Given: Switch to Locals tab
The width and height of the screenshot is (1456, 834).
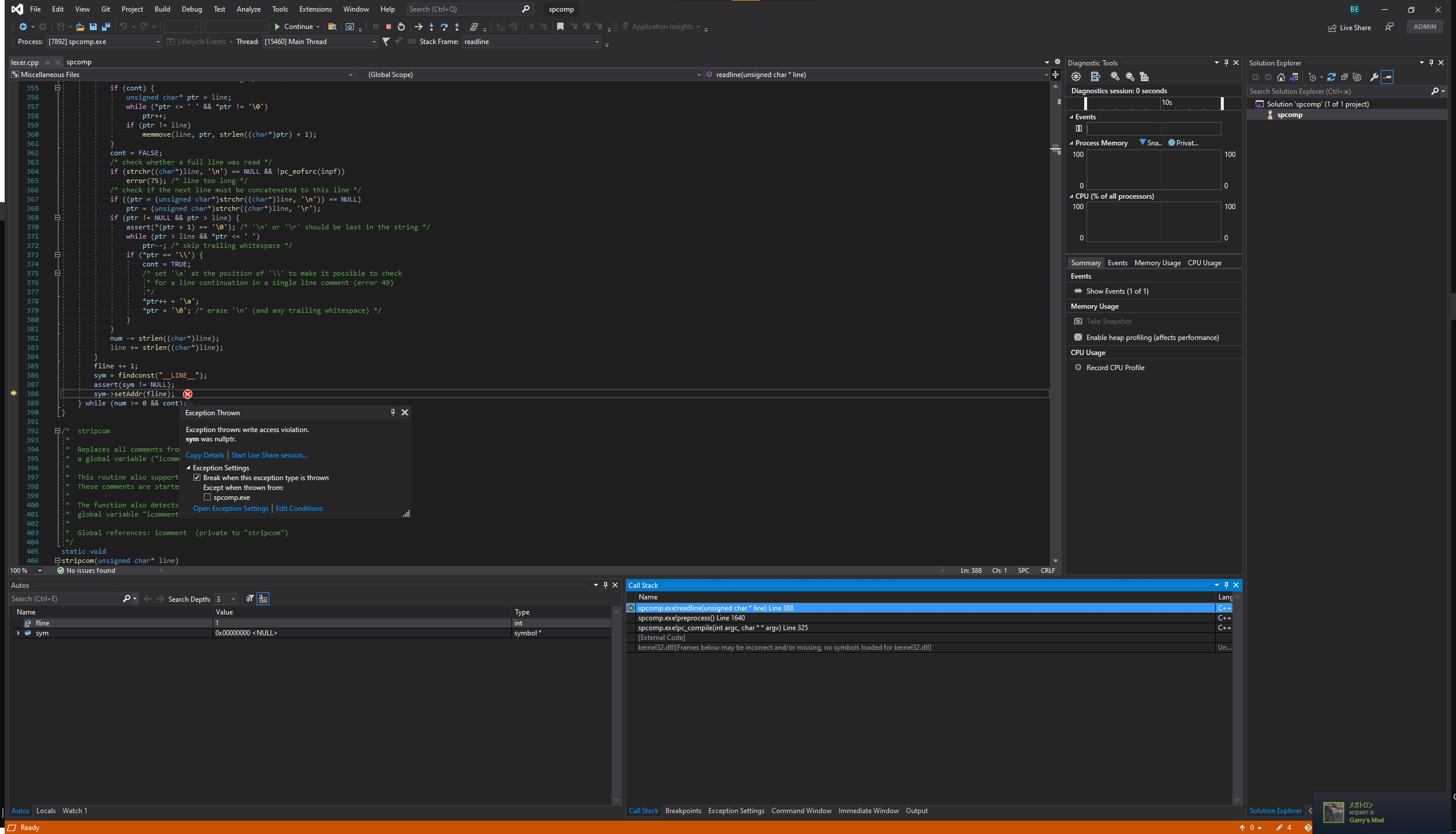Looking at the screenshot, I should tap(46, 811).
